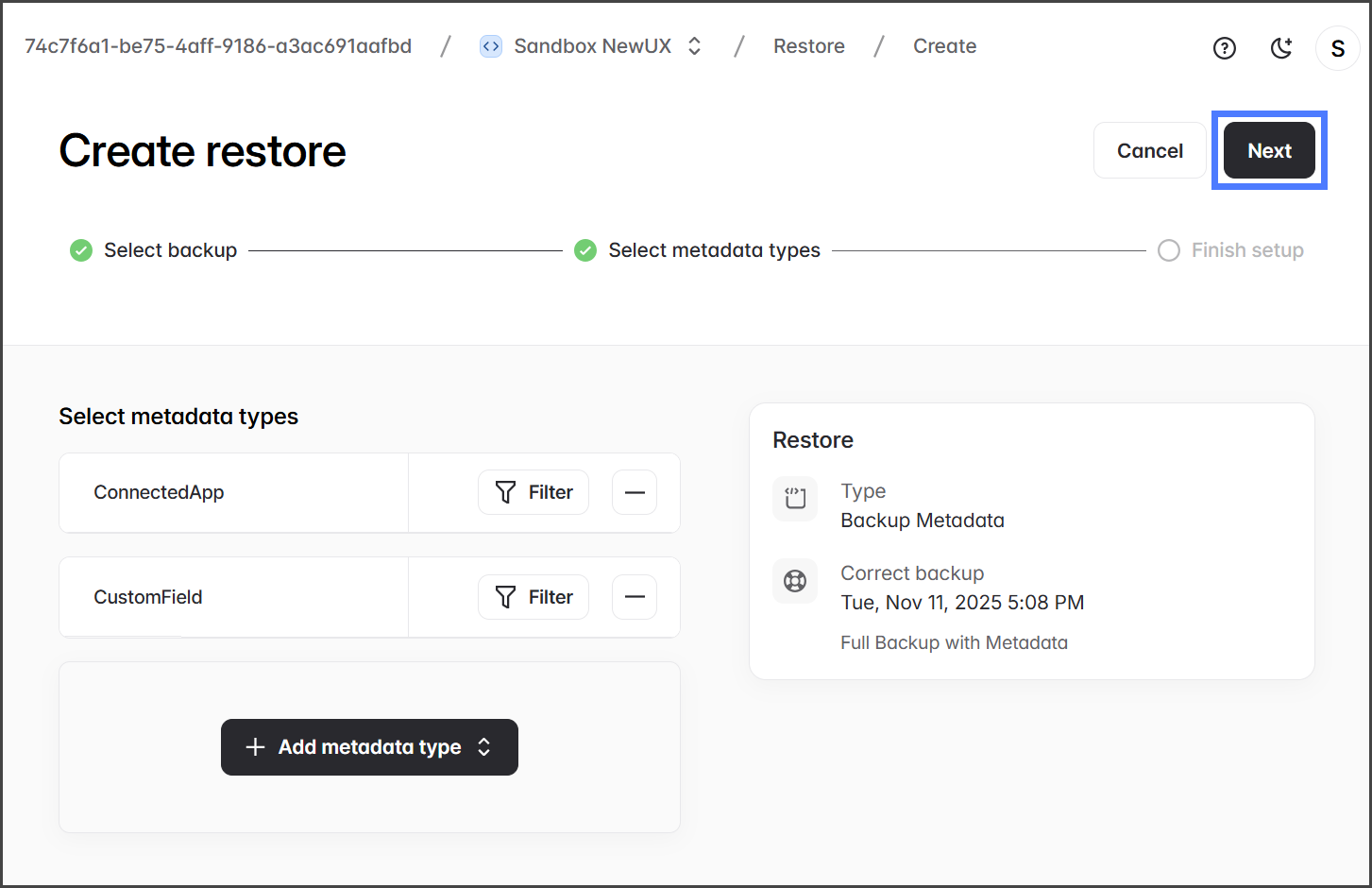Click the Create breadcrumb item

[x=944, y=46]
